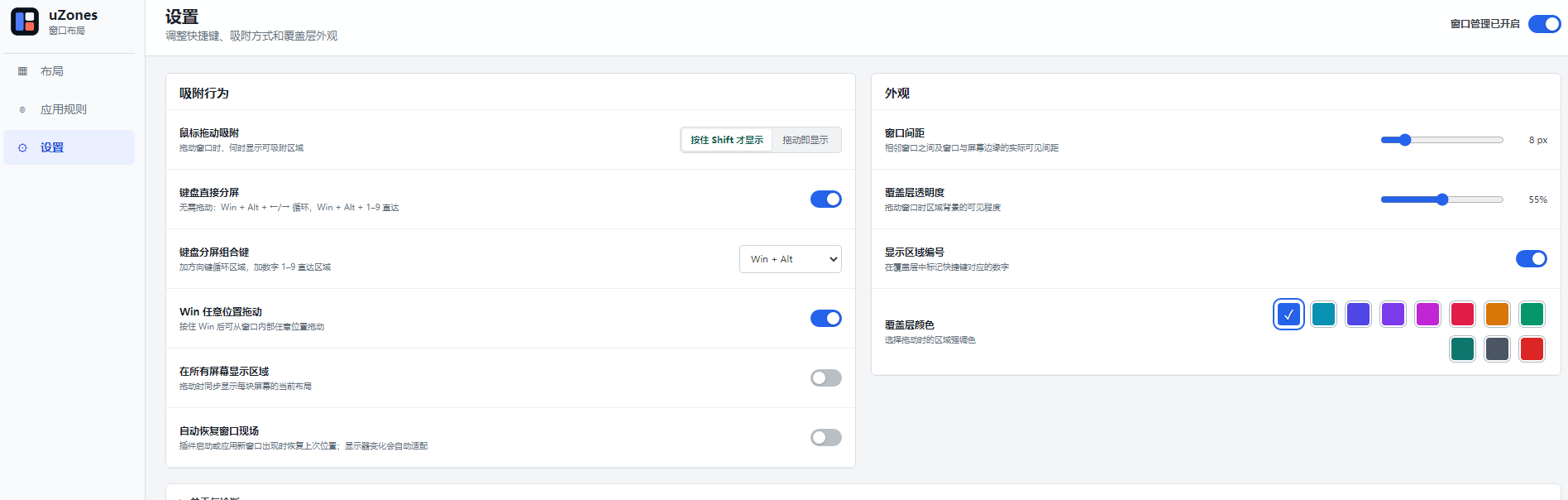Pick the purple swatch beside the magenta one
Viewport: 1568px width, 500px height.
click(1393, 315)
